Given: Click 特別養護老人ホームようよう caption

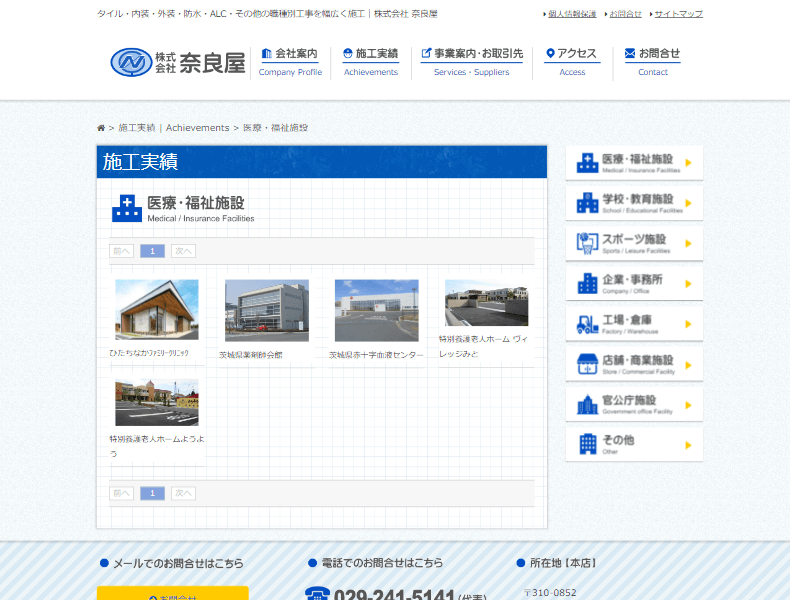Looking at the screenshot, I should pos(157,446).
